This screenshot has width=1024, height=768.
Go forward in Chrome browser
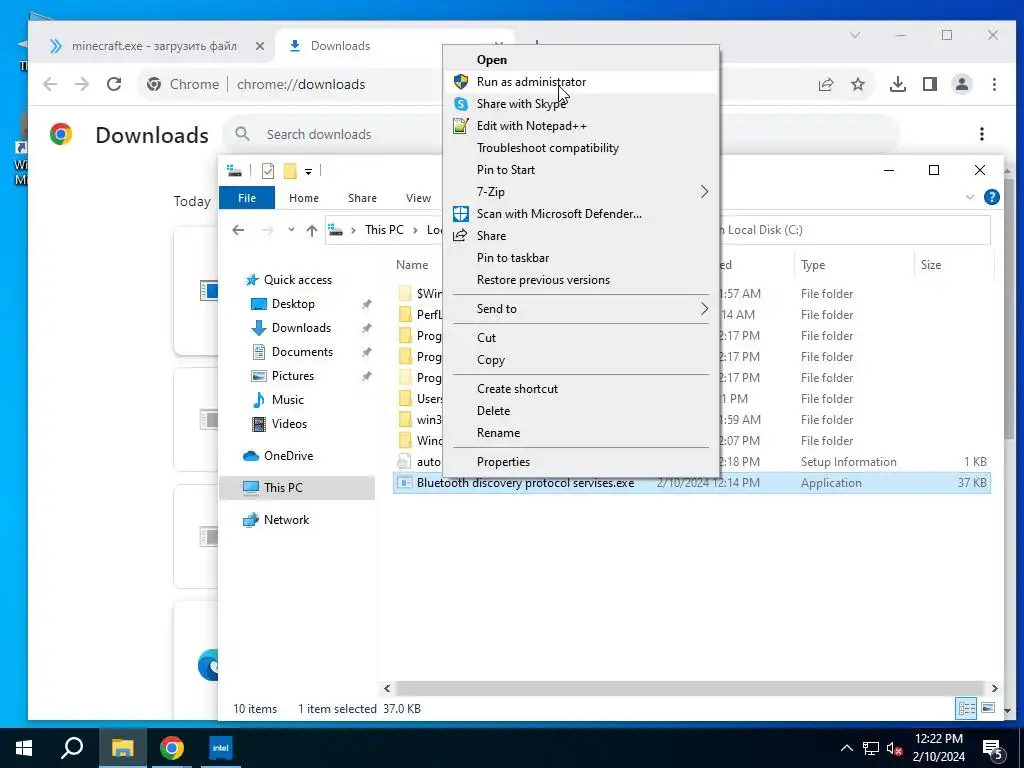pyautogui.click(x=82, y=84)
